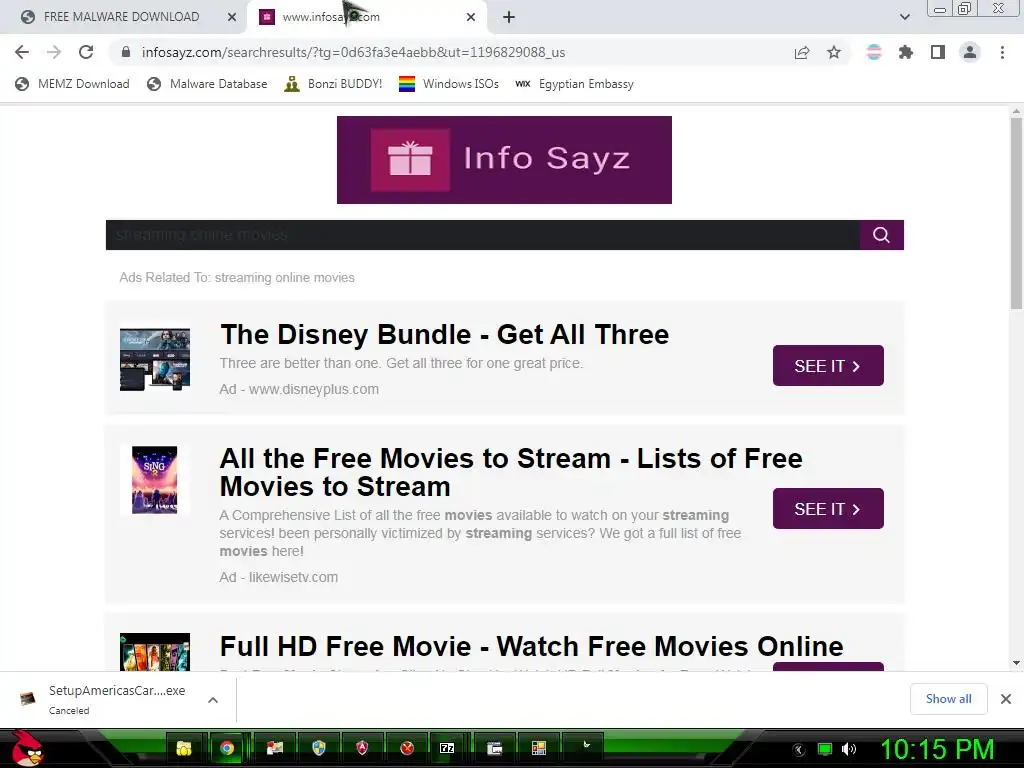Open the Disney Bundle ad thumbnail
1024x768 pixels.
pos(155,360)
